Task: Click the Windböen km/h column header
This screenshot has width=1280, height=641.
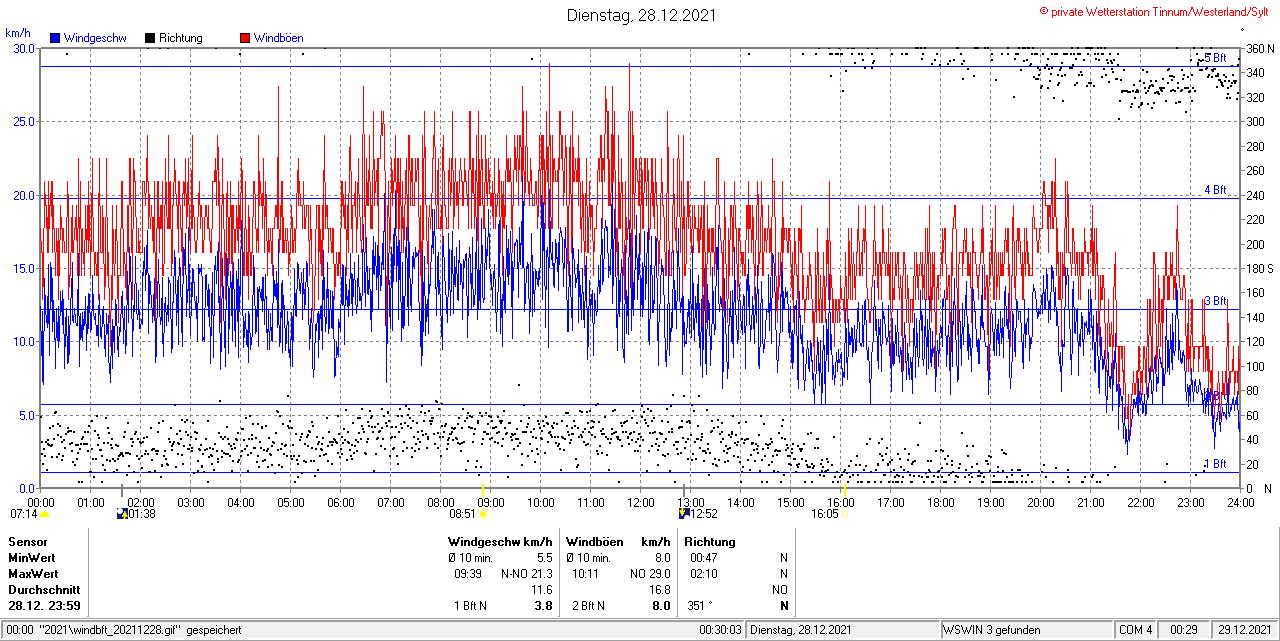Action: tap(618, 542)
